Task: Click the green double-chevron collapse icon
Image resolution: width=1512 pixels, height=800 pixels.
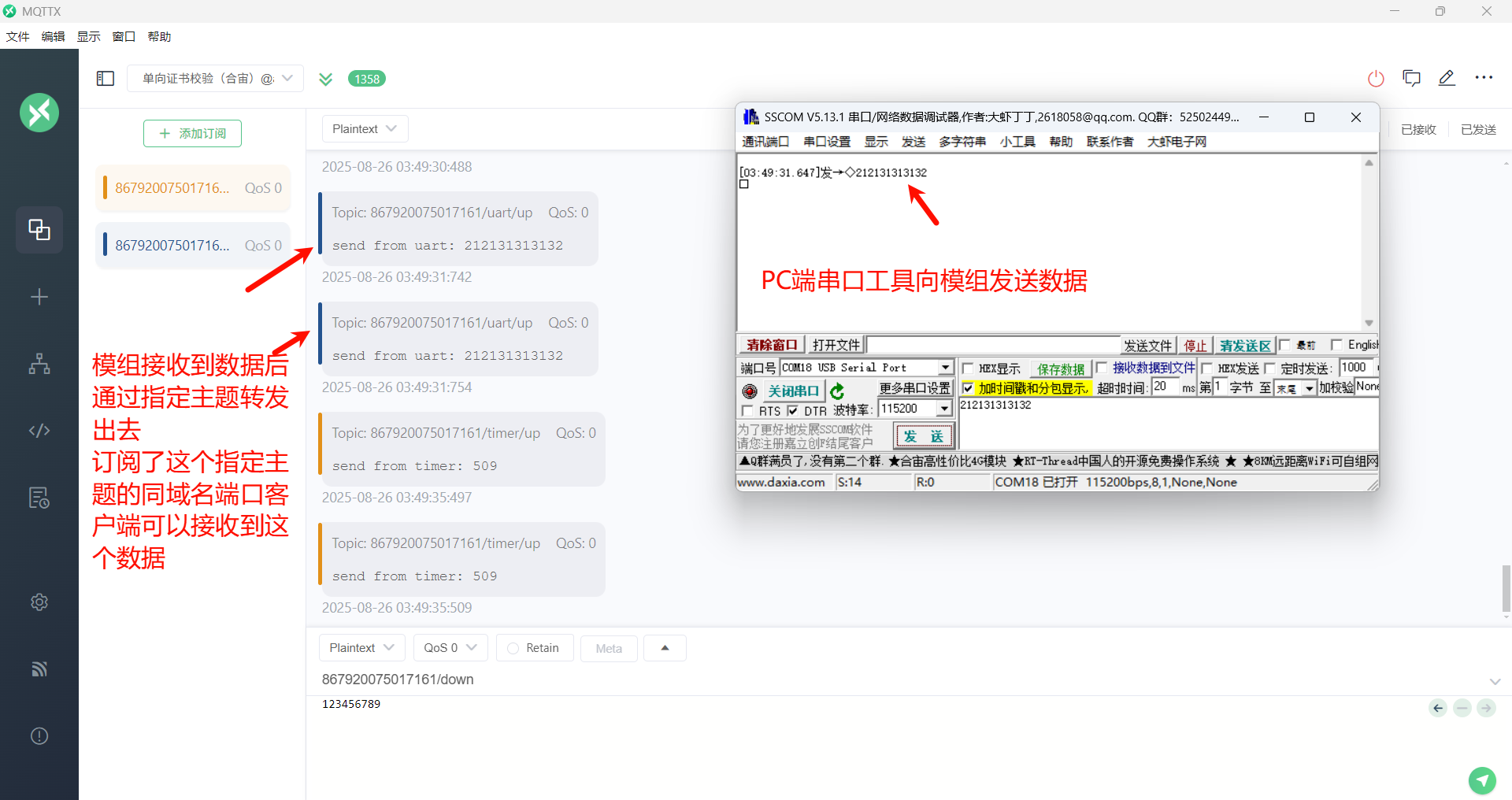Action: [x=326, y=79]
